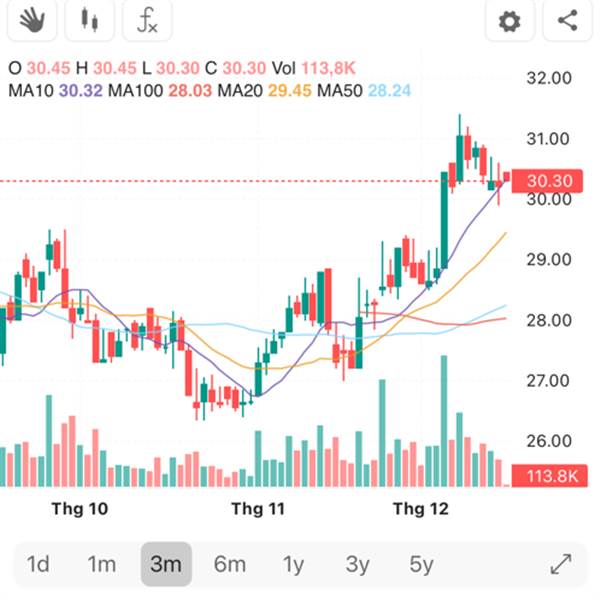Select the hand pan tool

click(x=32, y=20)
